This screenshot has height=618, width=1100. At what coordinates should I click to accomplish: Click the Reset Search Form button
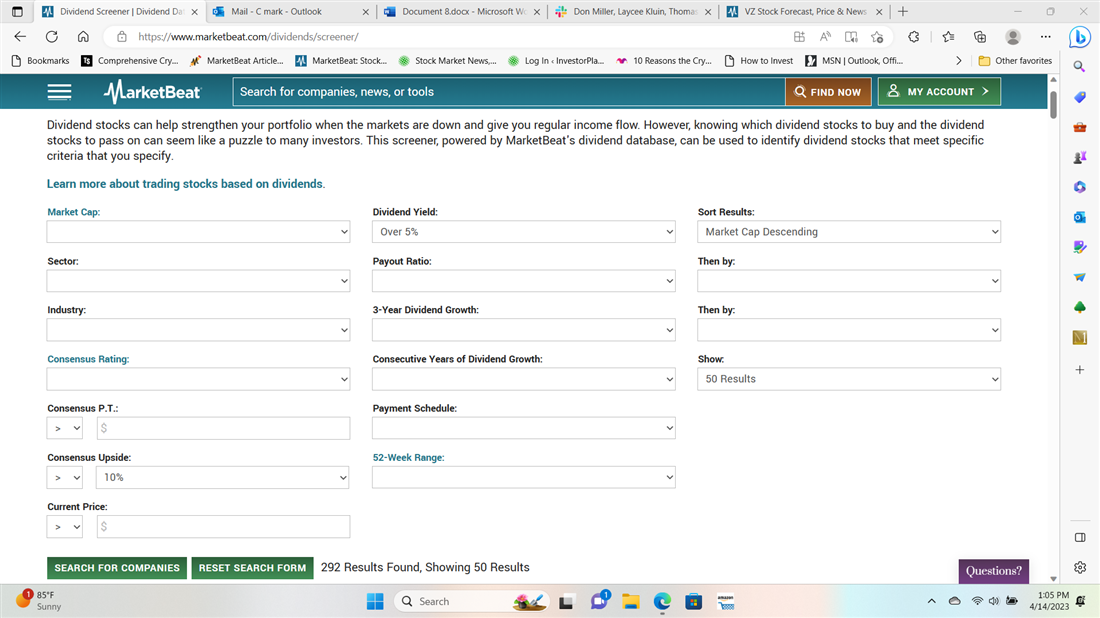click(252, 568)
